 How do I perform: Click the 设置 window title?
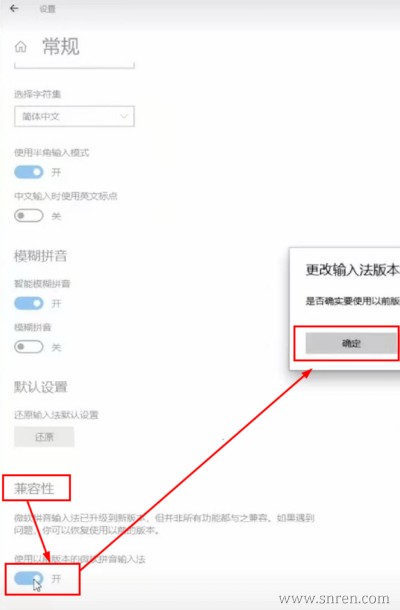click(x=47, y=9)
